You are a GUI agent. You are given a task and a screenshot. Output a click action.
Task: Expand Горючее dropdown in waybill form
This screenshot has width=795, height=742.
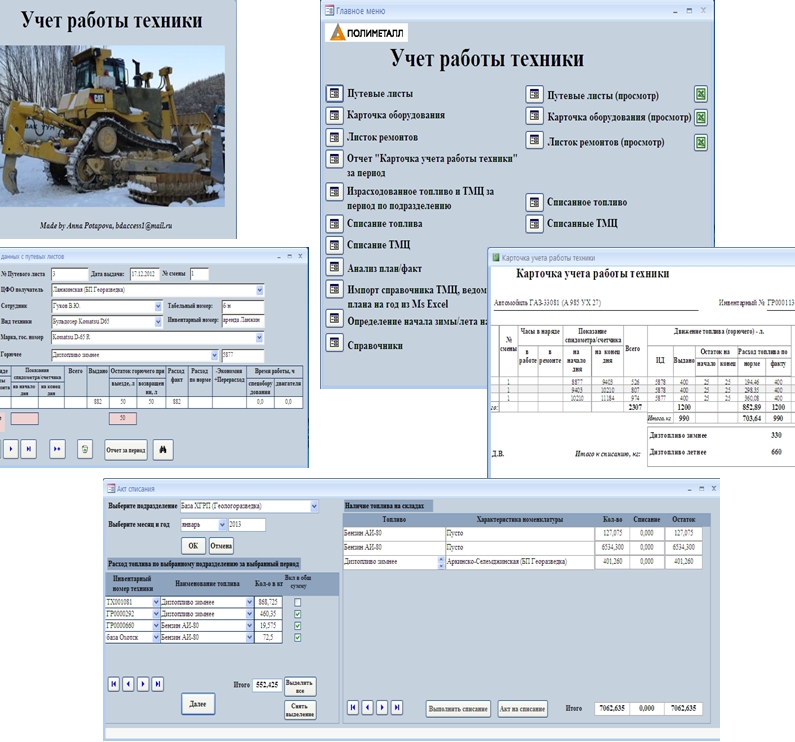point(214,355)
